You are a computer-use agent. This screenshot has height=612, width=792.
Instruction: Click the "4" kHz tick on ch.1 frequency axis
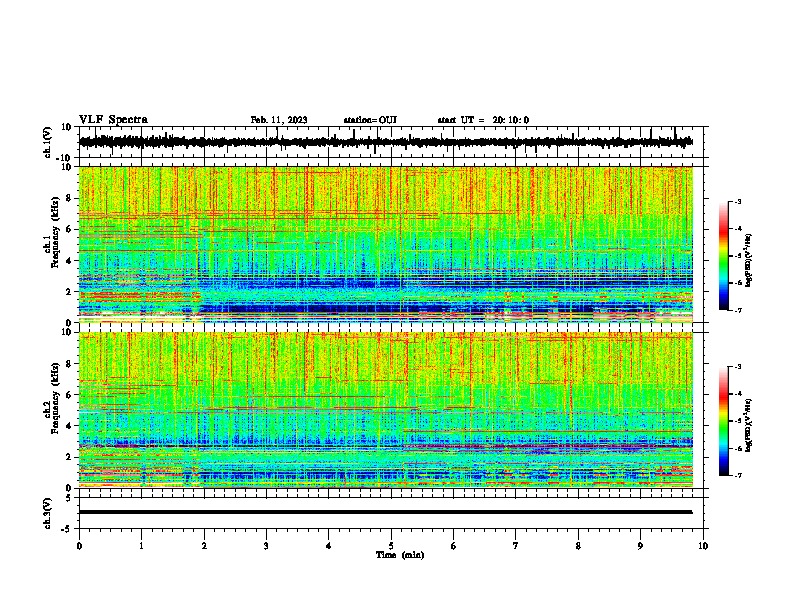(69, 261)
